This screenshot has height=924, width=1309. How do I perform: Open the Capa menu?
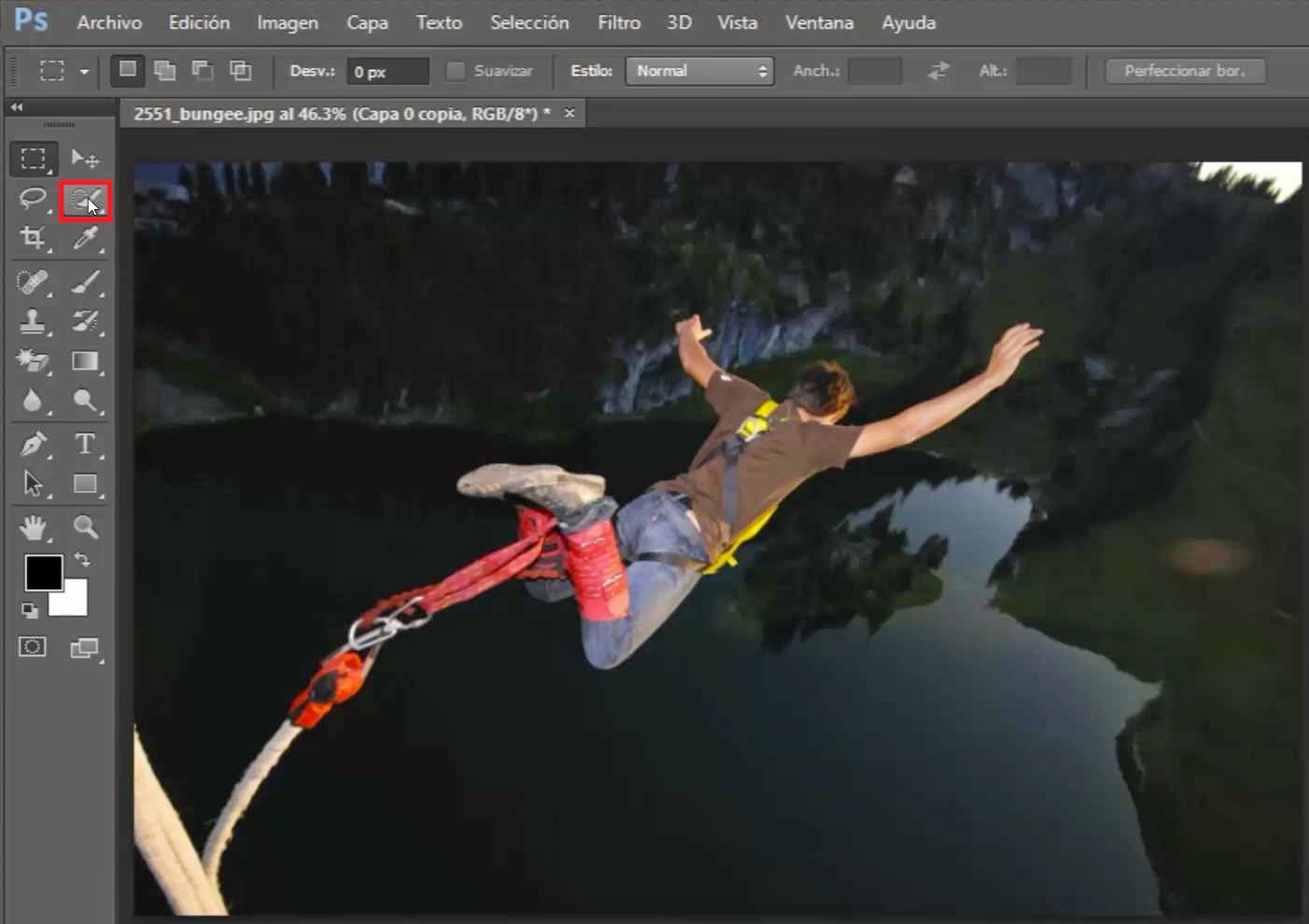coord(367,22)
